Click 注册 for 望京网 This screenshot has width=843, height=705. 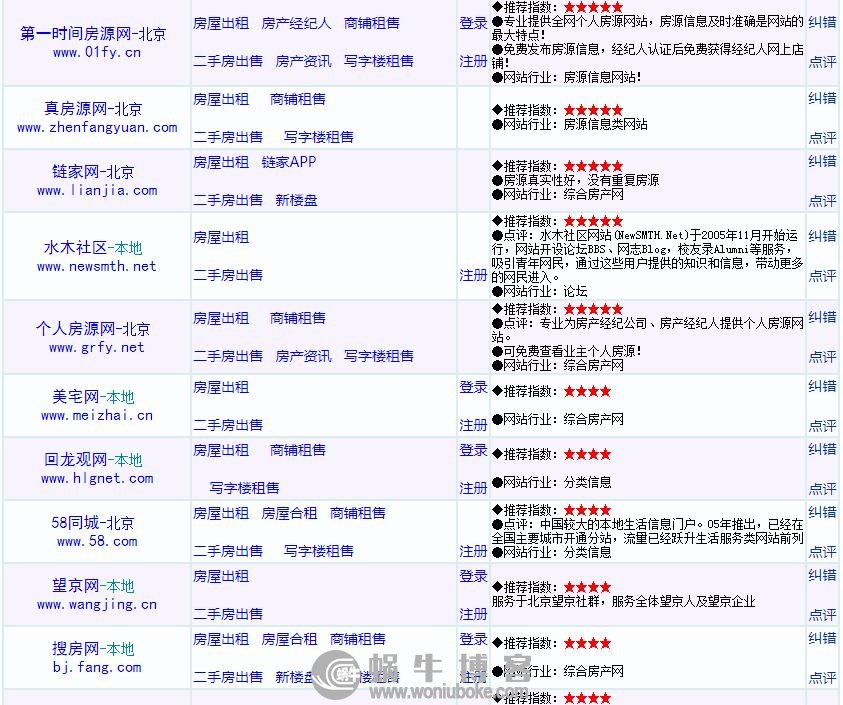coord(473,614)
